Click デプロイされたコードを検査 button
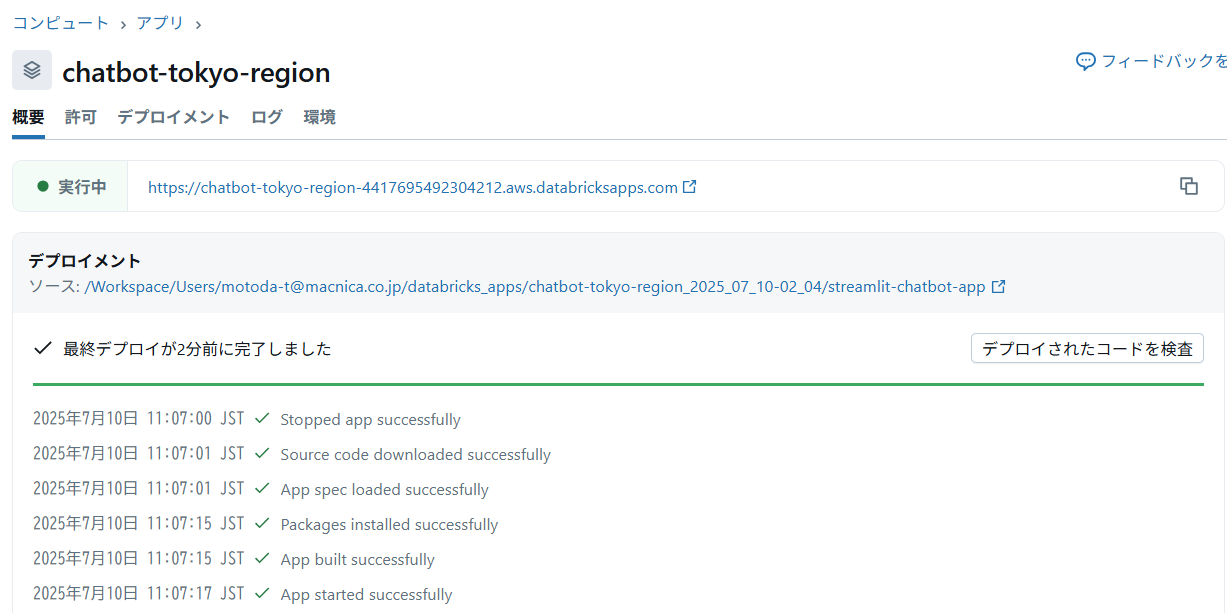This screenshot has width=1227, height=613. [1087, 348]
